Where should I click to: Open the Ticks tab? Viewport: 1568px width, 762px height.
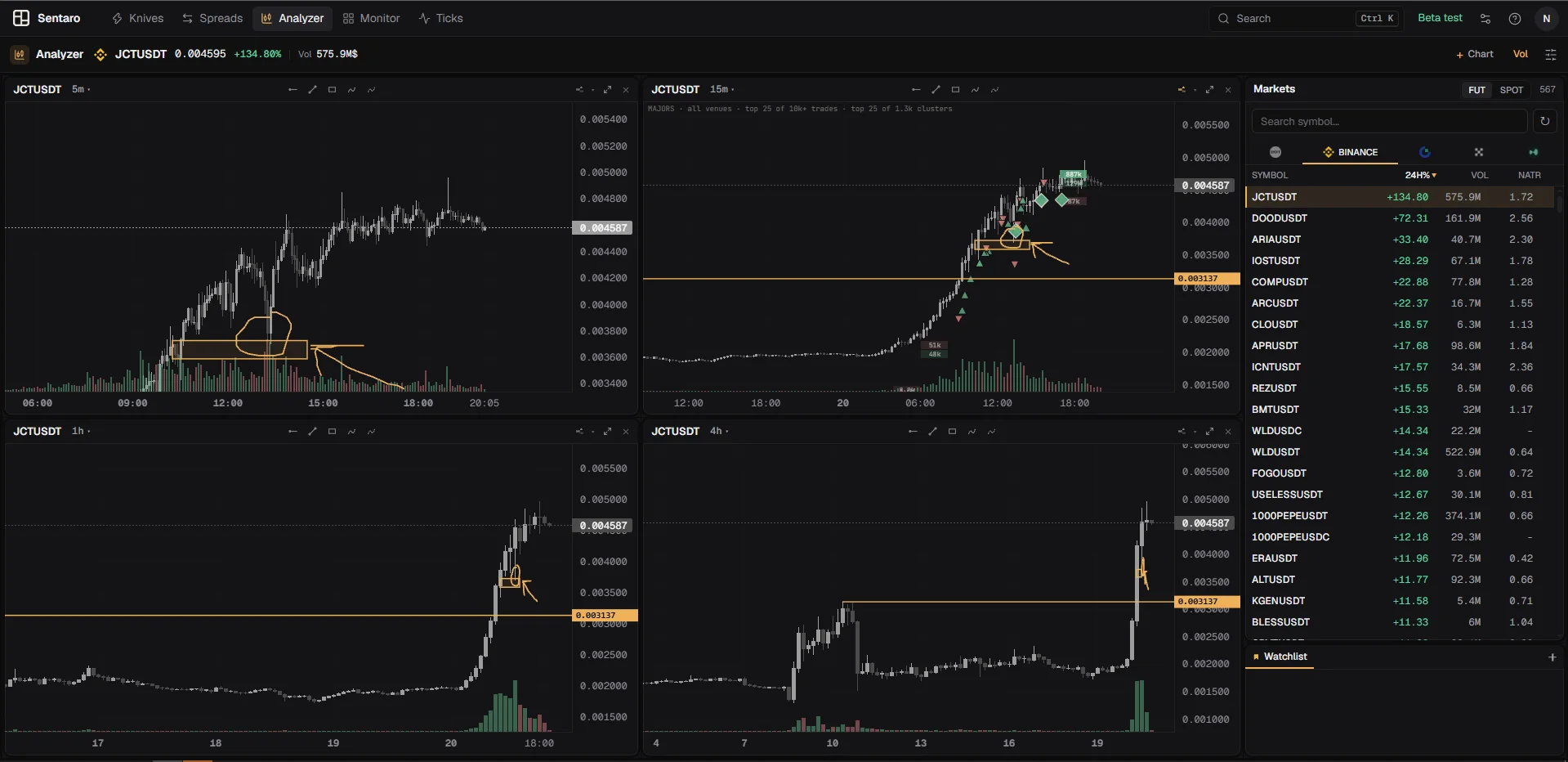point(441,18)
